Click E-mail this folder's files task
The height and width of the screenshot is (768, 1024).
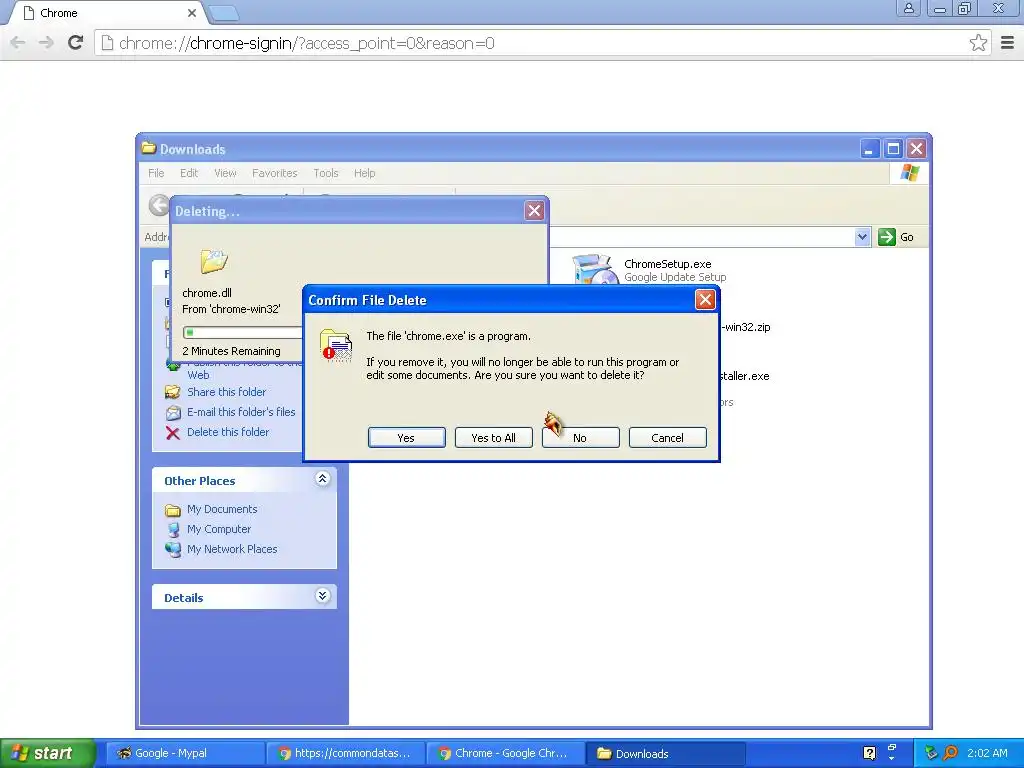click(241, 412)
